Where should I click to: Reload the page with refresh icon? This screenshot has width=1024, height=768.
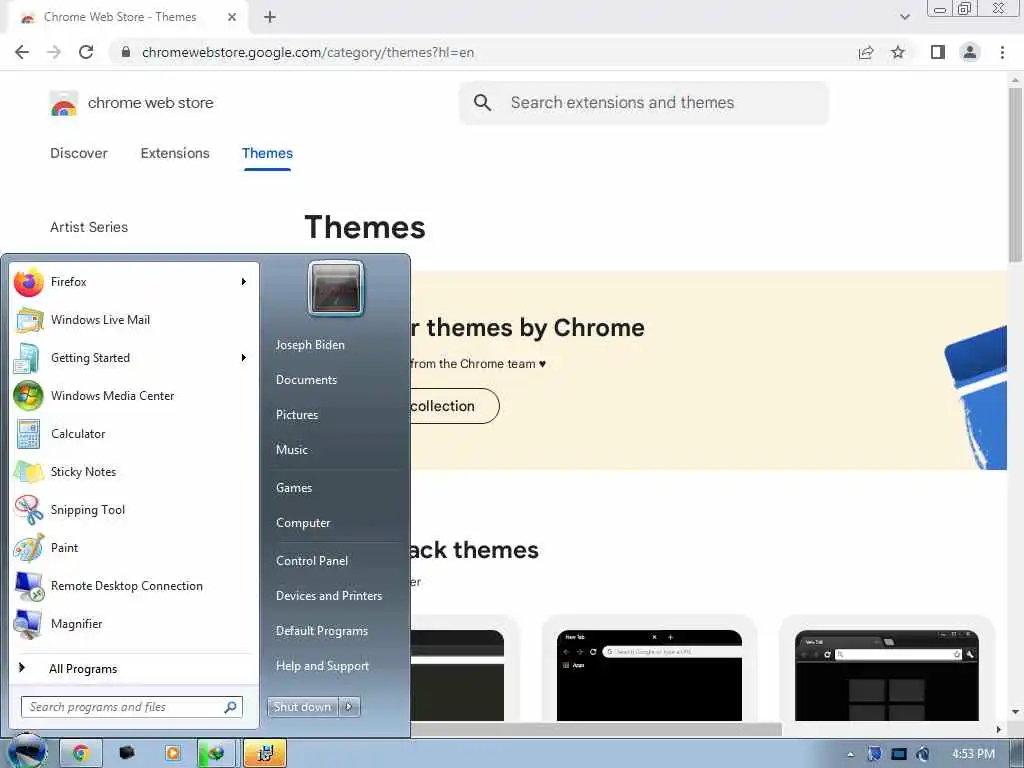(x=86, y=52)
